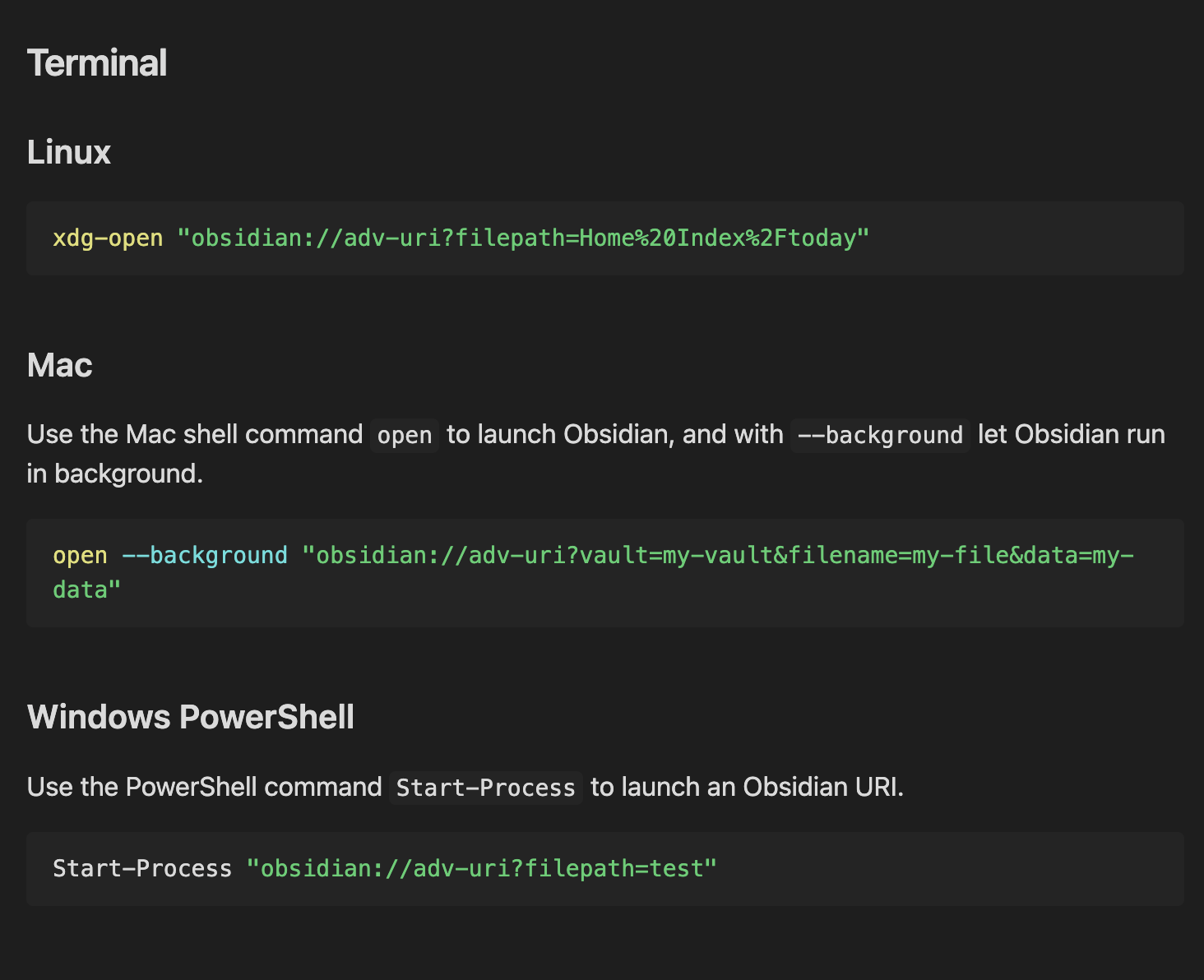Screen dimensions: 1204x980
Task: Click 'open' keyword in Mac code block
Action: tap(80, 556)
